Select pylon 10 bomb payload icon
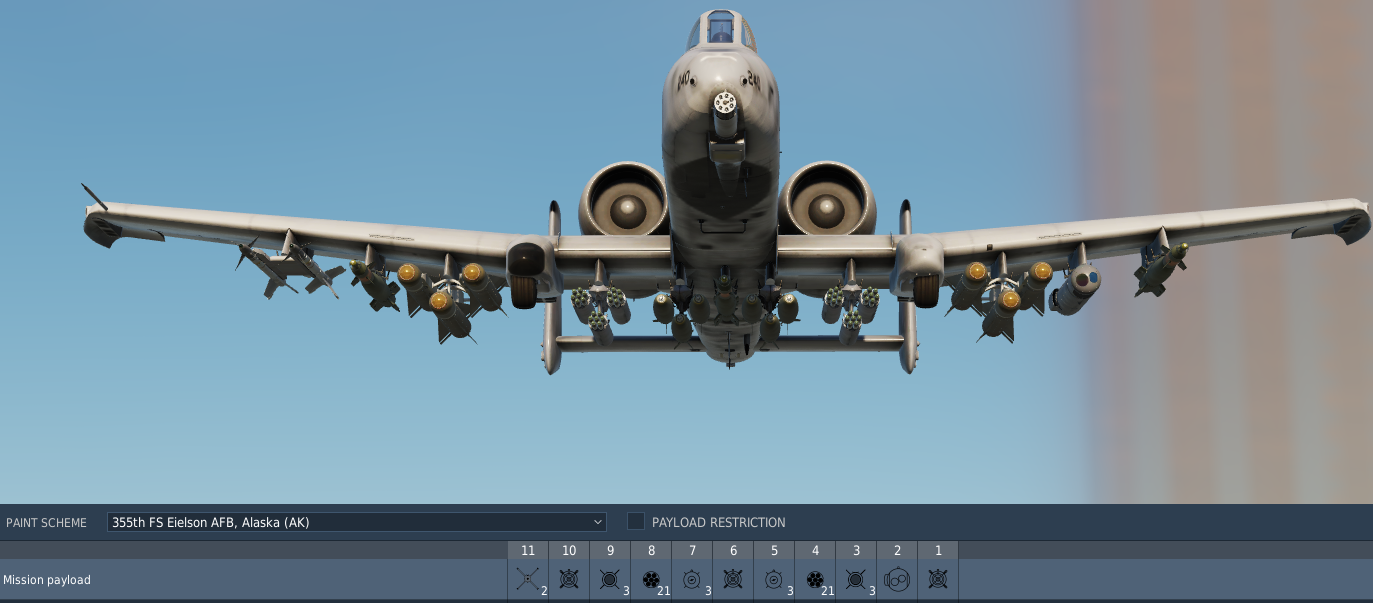 (569, 579)
